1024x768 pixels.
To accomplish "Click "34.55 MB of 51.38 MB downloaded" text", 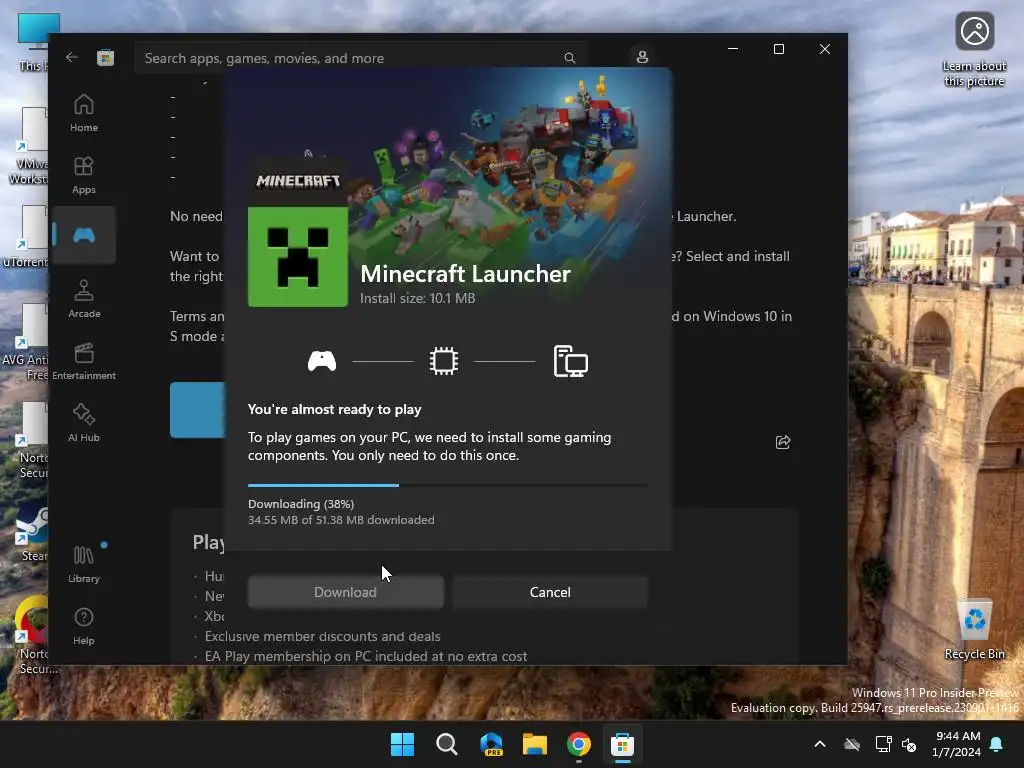I will pos(341,520).
